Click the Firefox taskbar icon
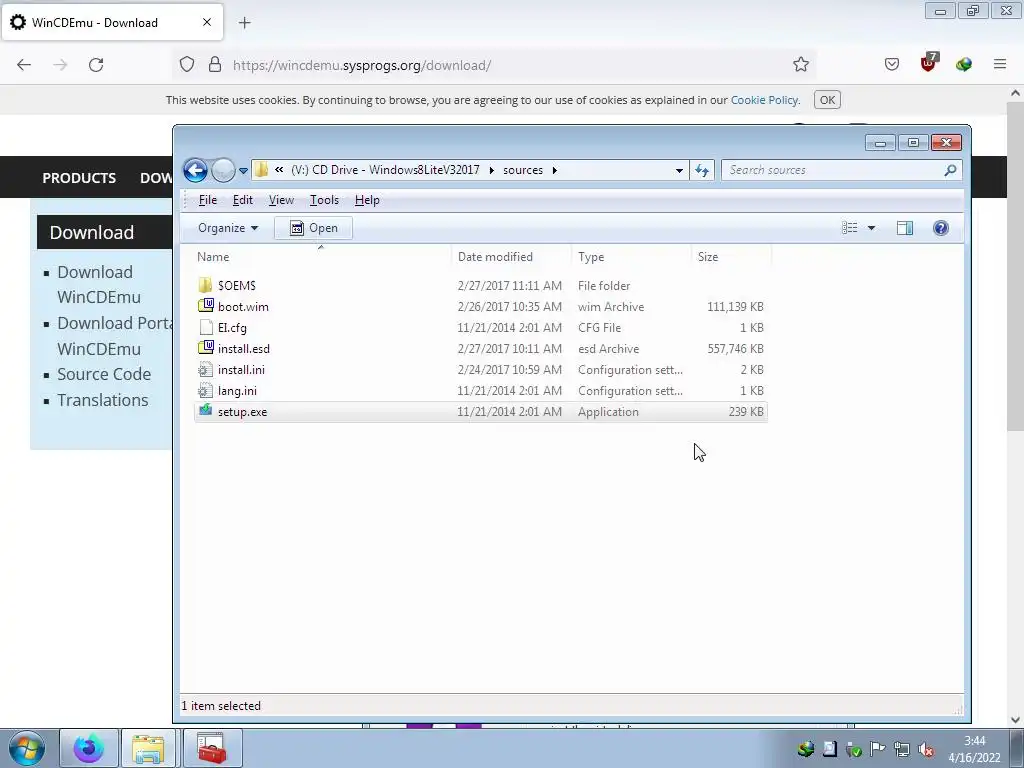 coord(89,748)
